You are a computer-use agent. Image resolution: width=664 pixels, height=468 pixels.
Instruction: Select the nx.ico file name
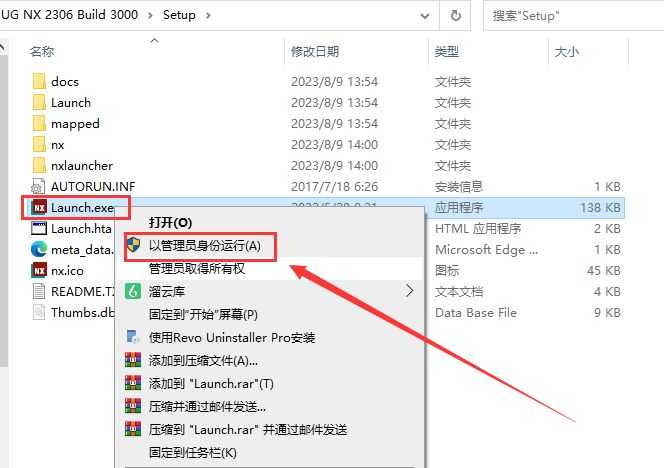pyautogui.click(x=67, y=270)
